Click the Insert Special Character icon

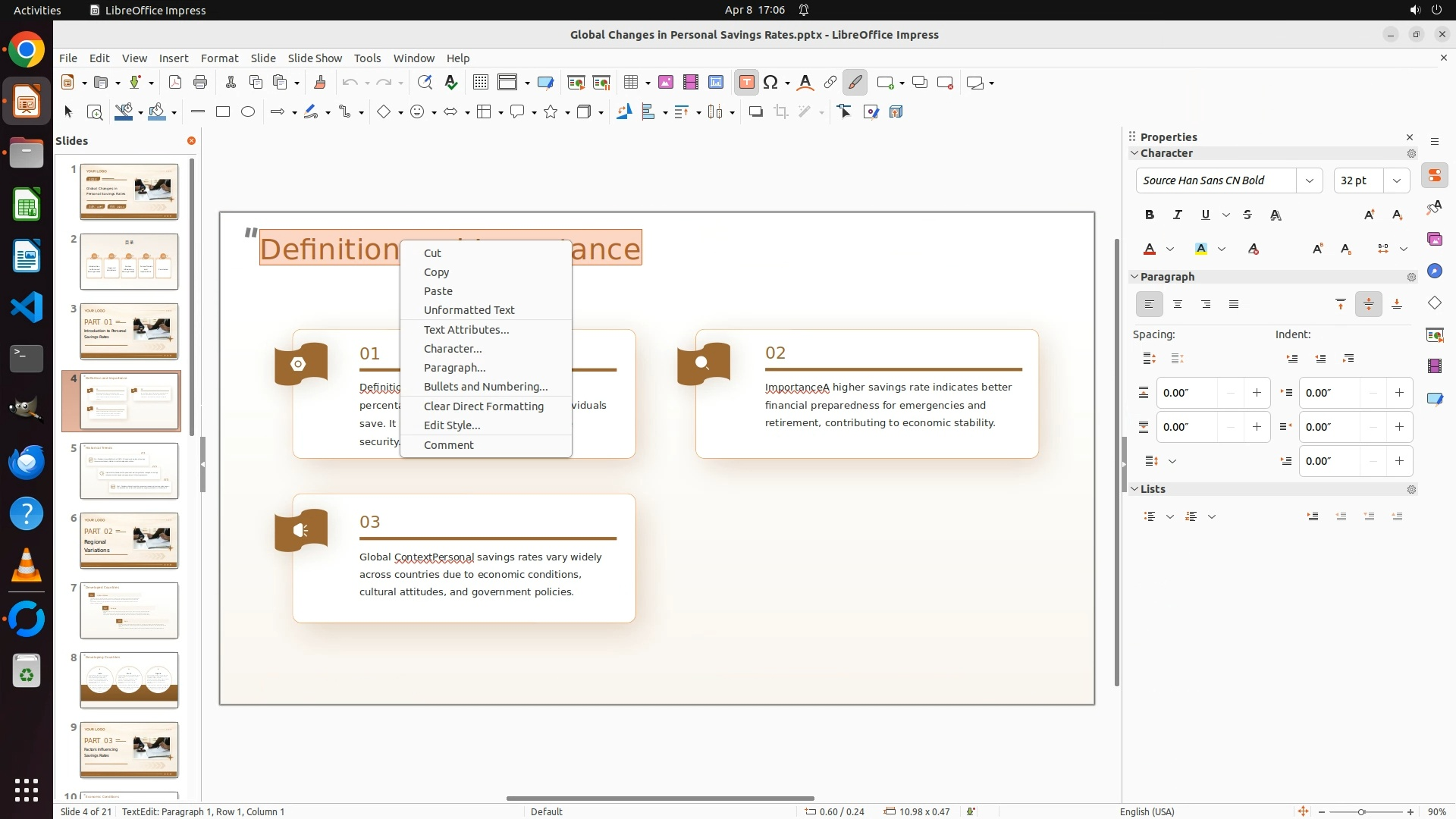coord(770,83)
